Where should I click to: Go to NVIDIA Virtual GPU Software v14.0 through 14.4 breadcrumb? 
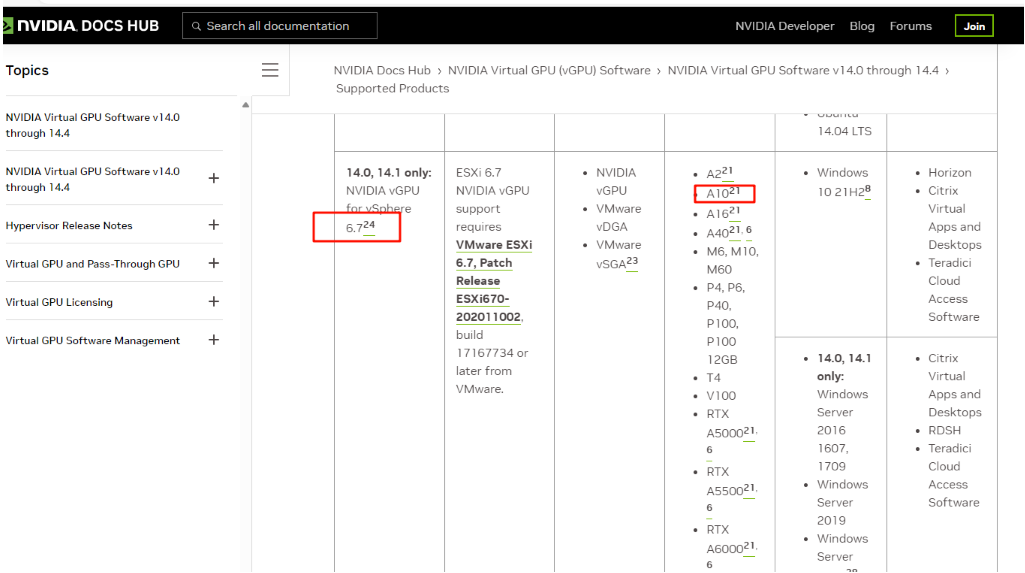803,70
